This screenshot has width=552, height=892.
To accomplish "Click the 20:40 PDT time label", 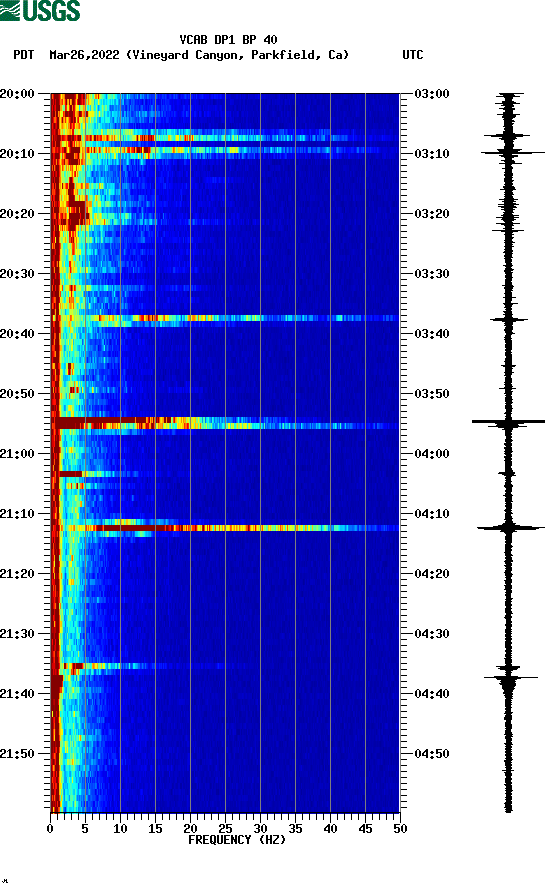I will [17, 334].
